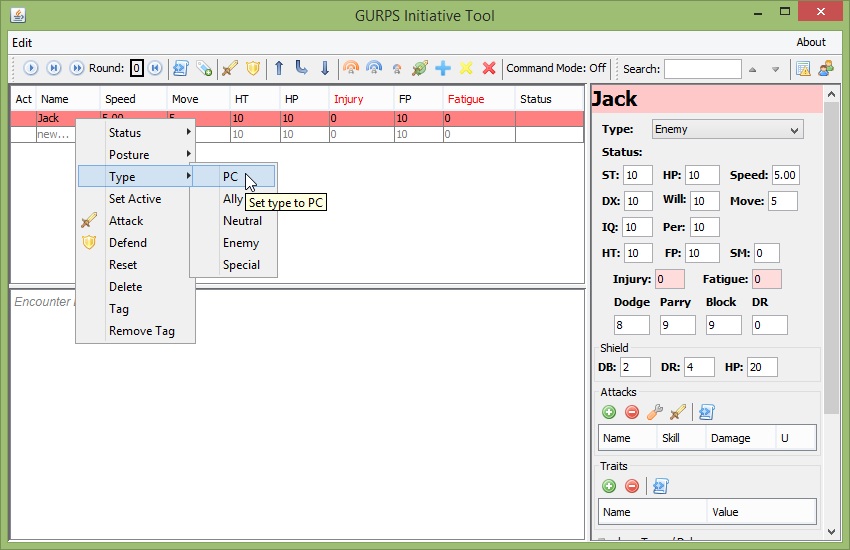Click the Speed column header
Image resolution: width=850 pixels, height=550 pixels.
pos(133,99)
